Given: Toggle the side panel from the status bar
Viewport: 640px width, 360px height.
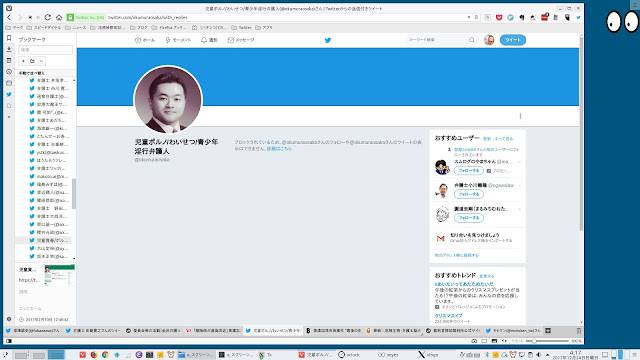Looking at the screenshot, I should click(x=9, y=341).
